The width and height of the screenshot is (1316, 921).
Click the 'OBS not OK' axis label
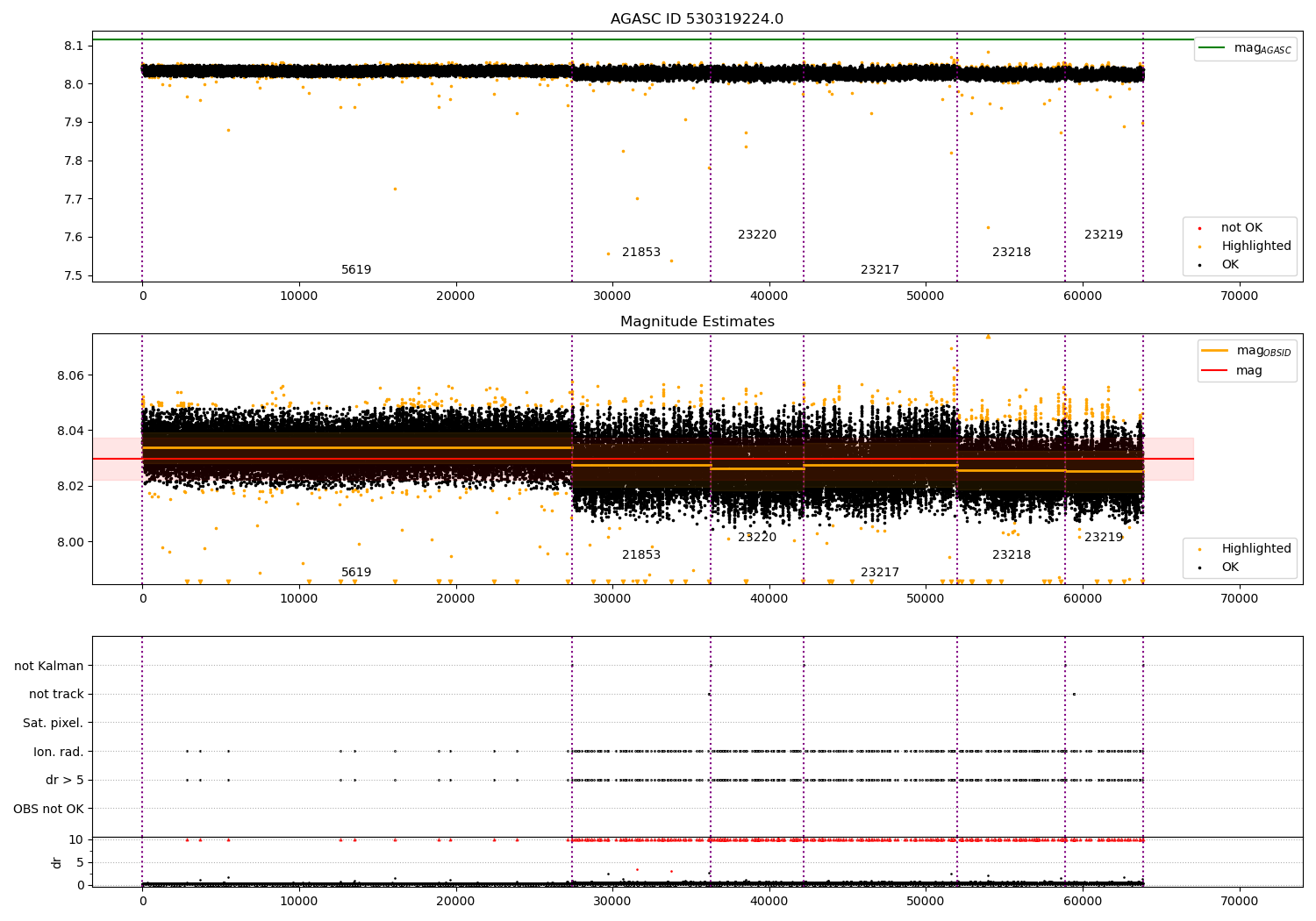[48, 809]
